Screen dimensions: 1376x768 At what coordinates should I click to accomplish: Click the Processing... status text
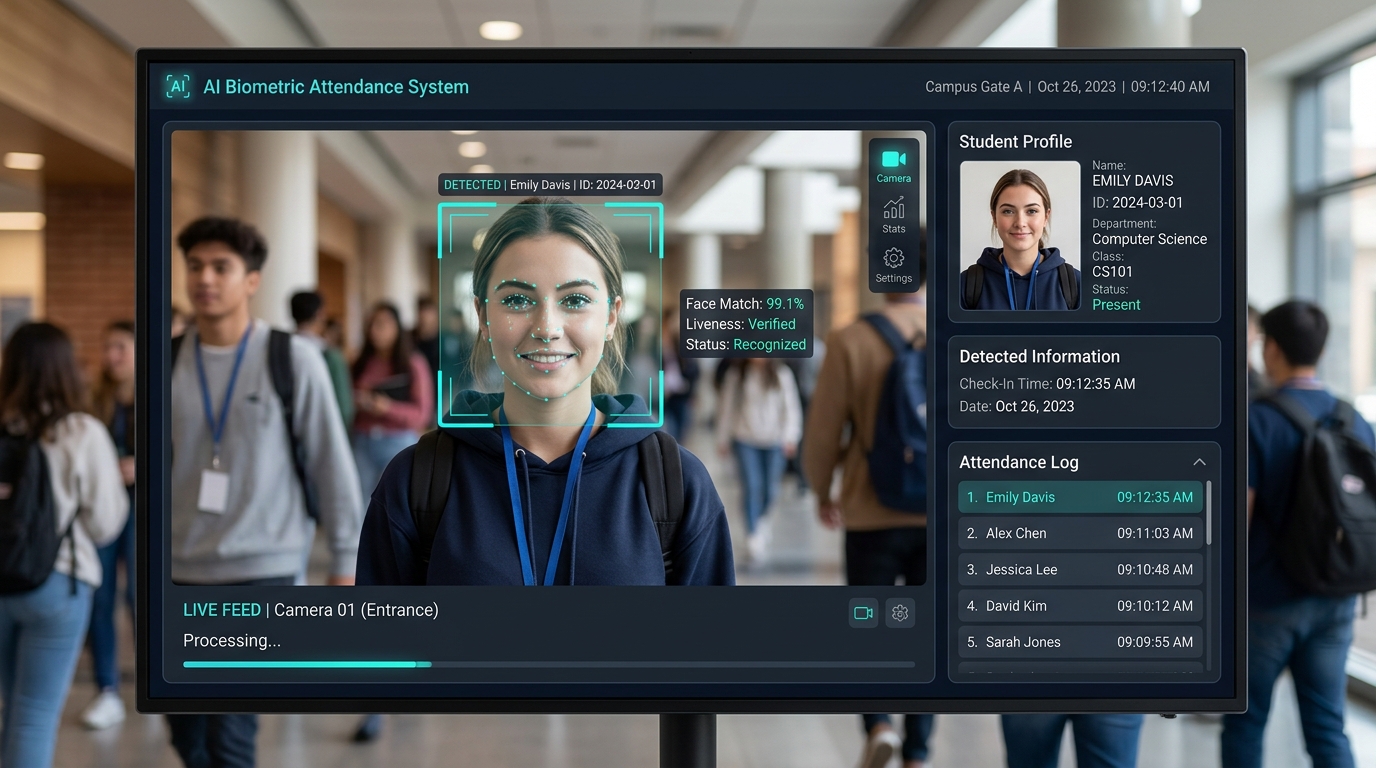[232, 641]
